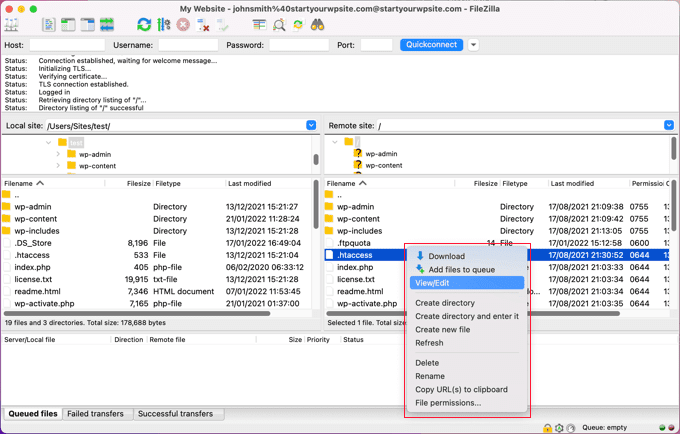Select View/Edit in context menu
This screenshot has width=680, height=434.
coord(467,283)
